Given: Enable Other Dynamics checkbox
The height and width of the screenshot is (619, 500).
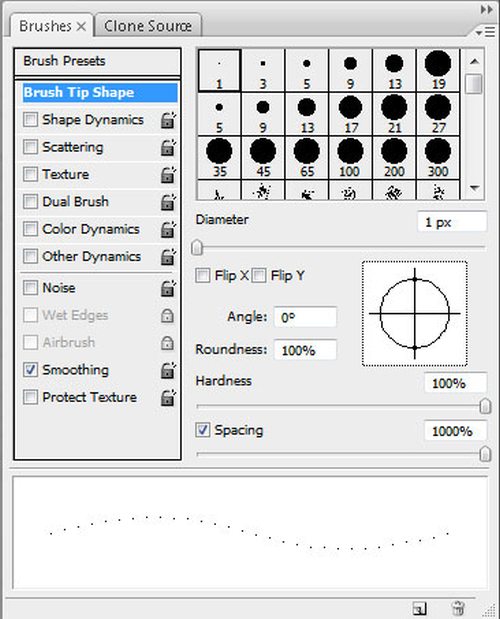Looking at the screenshot, I should 30,256.
